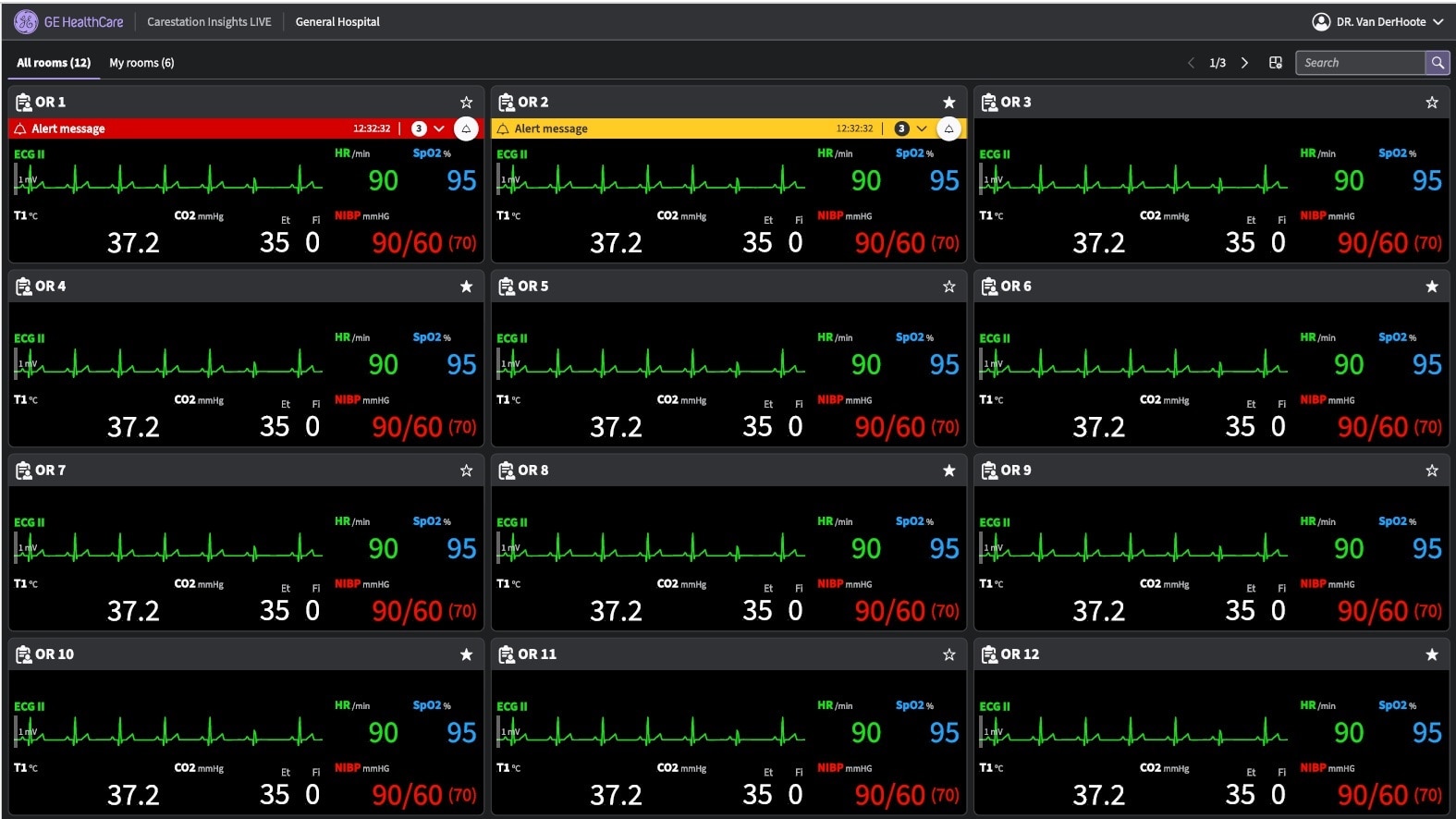Click the bell button in OR 1 alert
1456x819 pixels.
coord(466,128)
